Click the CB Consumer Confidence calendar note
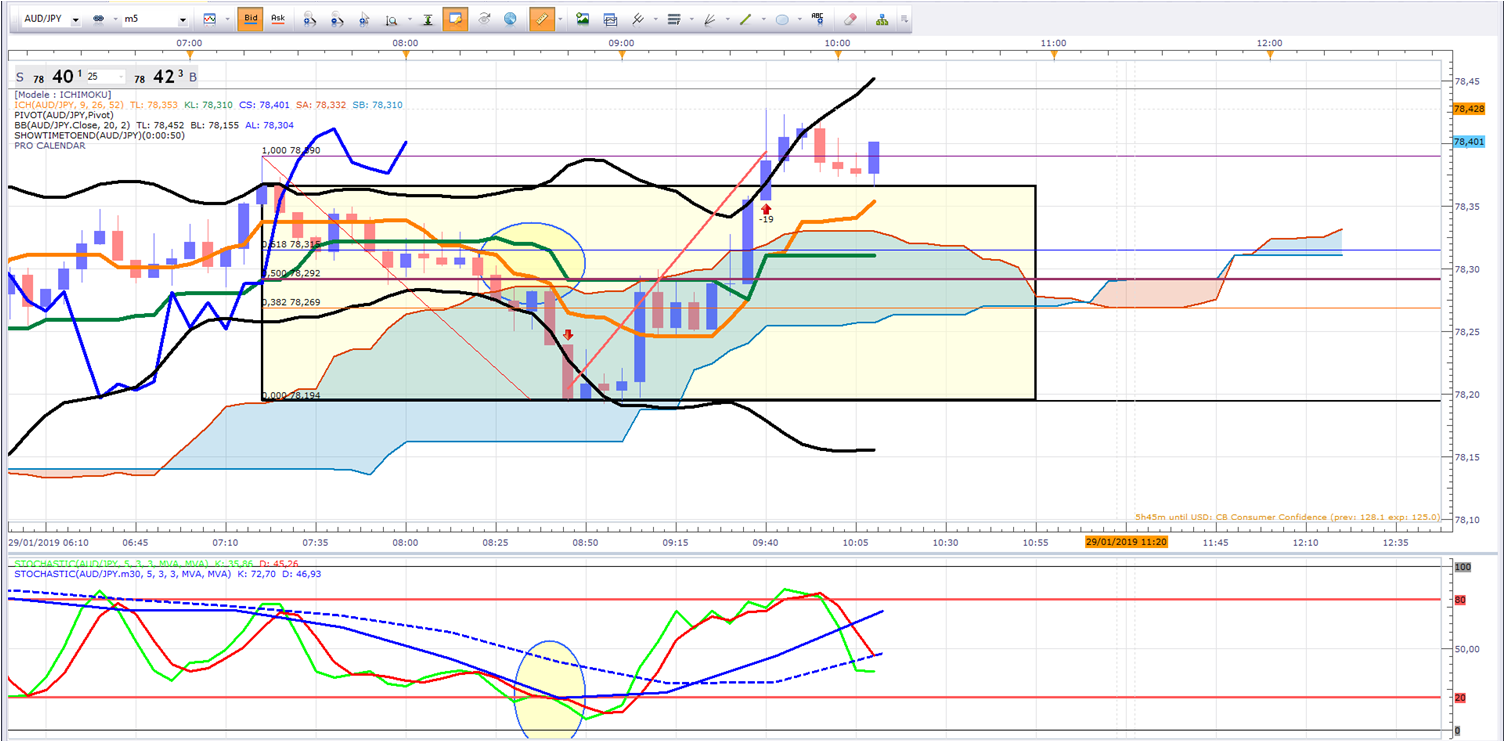The width and height of the screenshot is (1505, 742). click(1286, 517)
